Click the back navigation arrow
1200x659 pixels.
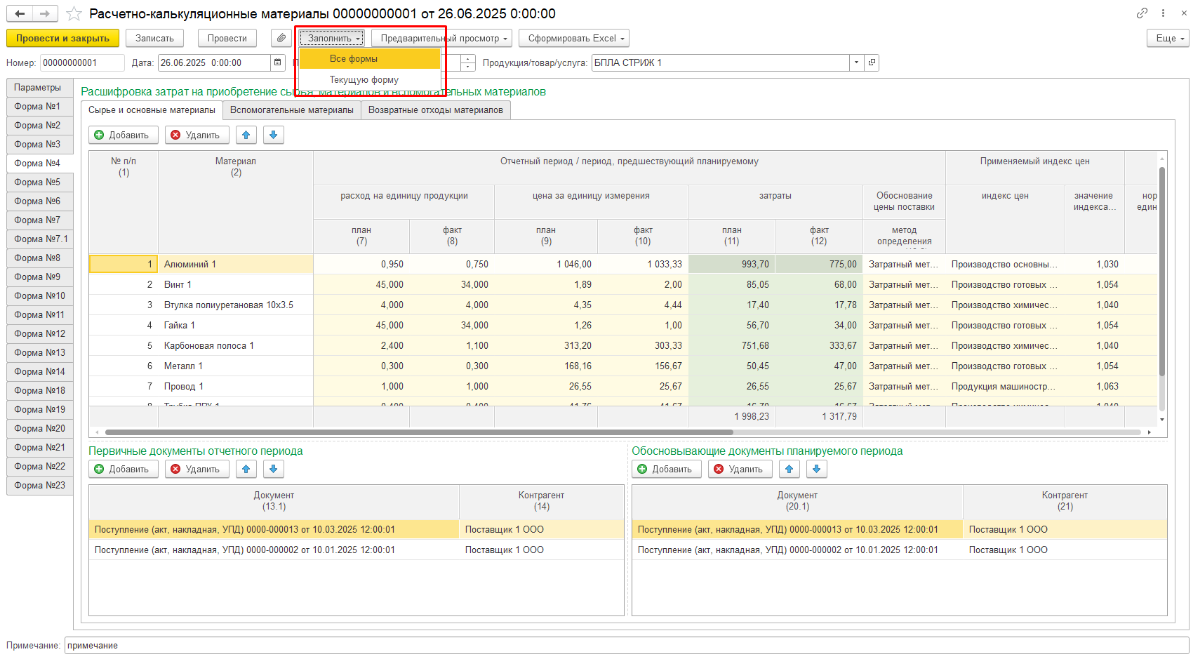pyautogui.click(x=20, y=14)
